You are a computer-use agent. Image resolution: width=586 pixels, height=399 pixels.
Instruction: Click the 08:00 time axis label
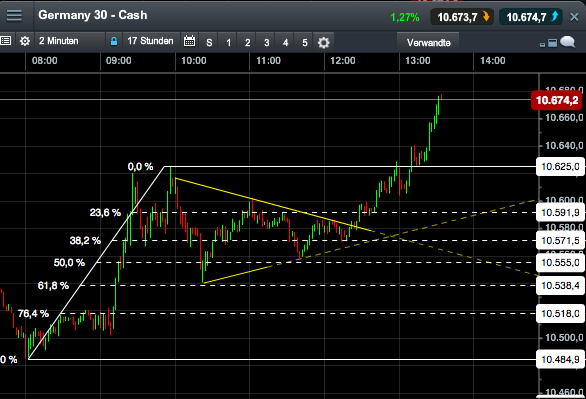pos(44,61)
